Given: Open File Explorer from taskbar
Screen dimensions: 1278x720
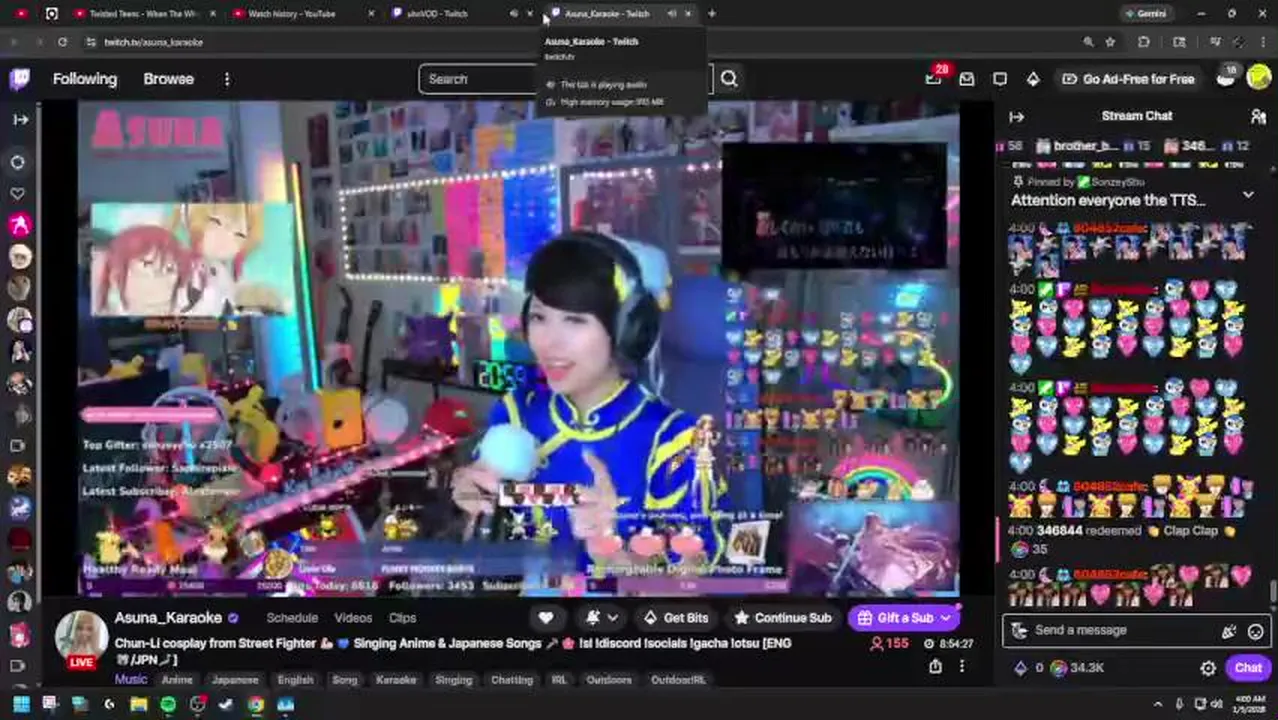Looking at the screenshot, I should pyautogui.click(x=139, y=705).
